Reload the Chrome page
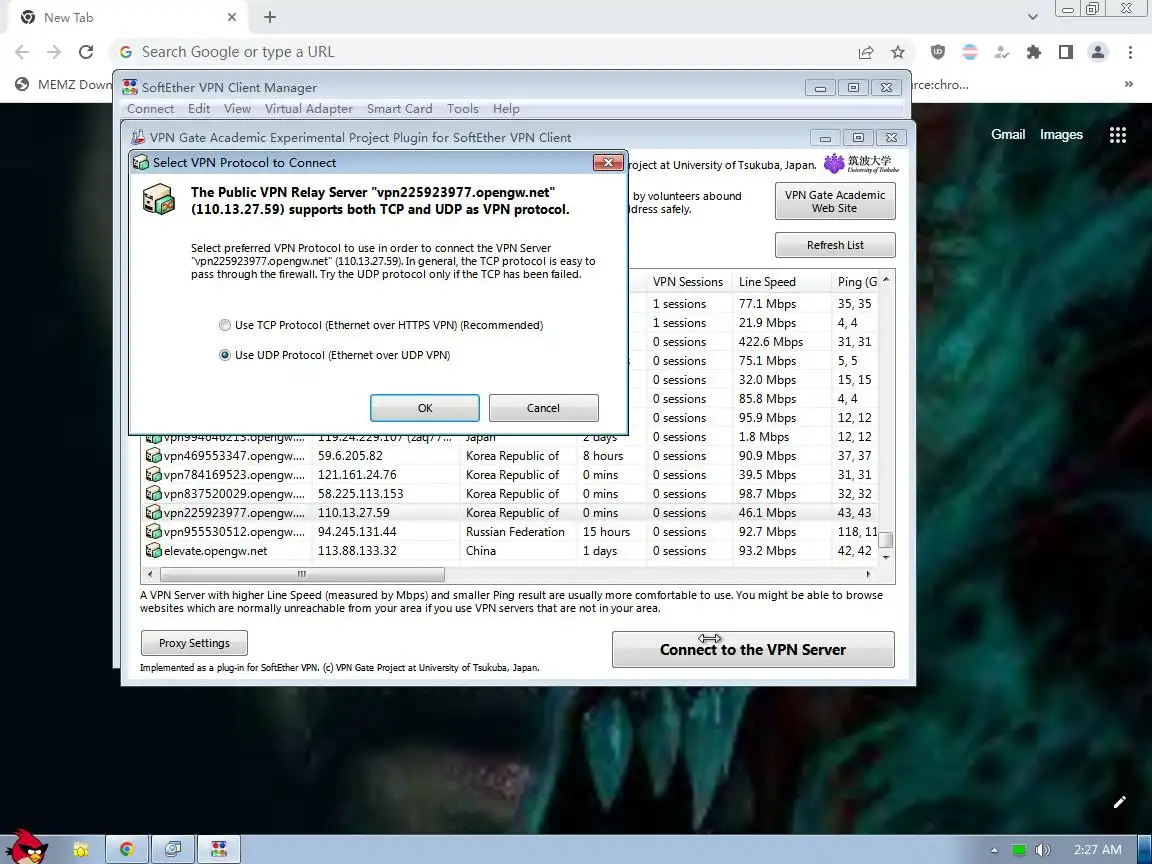Screen dimensions: 1152x864 click(86, 52)
